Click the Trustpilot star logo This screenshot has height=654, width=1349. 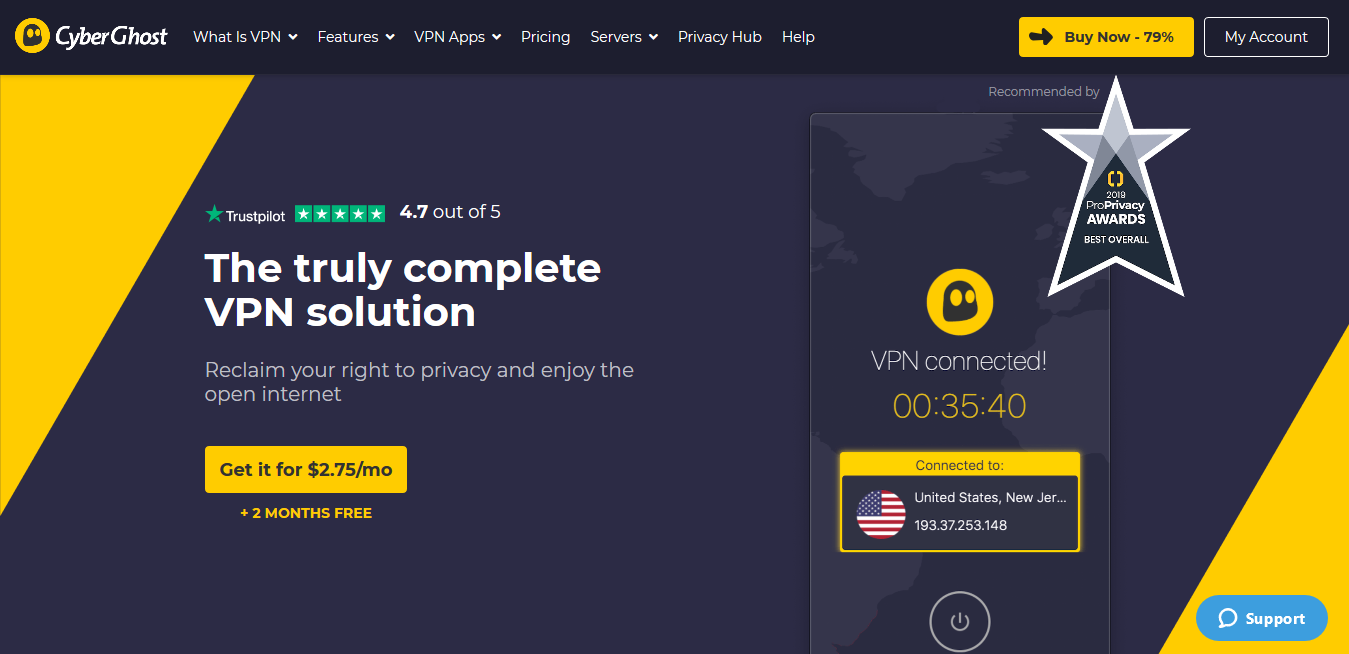(x=214, y=213)
